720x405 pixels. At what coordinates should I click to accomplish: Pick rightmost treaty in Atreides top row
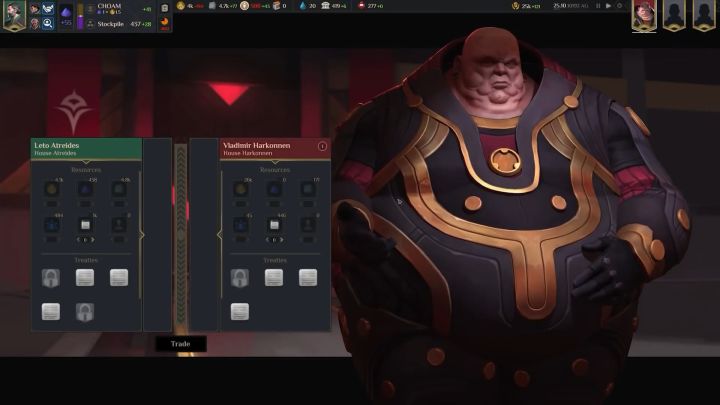coord(119,278)
